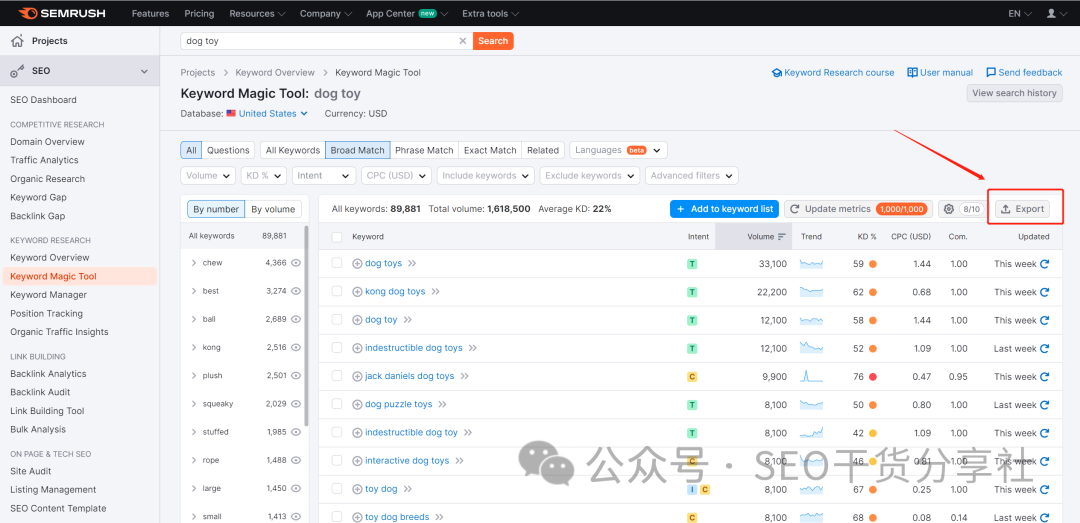Refresh metrics for dog puzzle toys row
The height and width of the screenshot is (523, 1080).
[x=1044, y=405]
